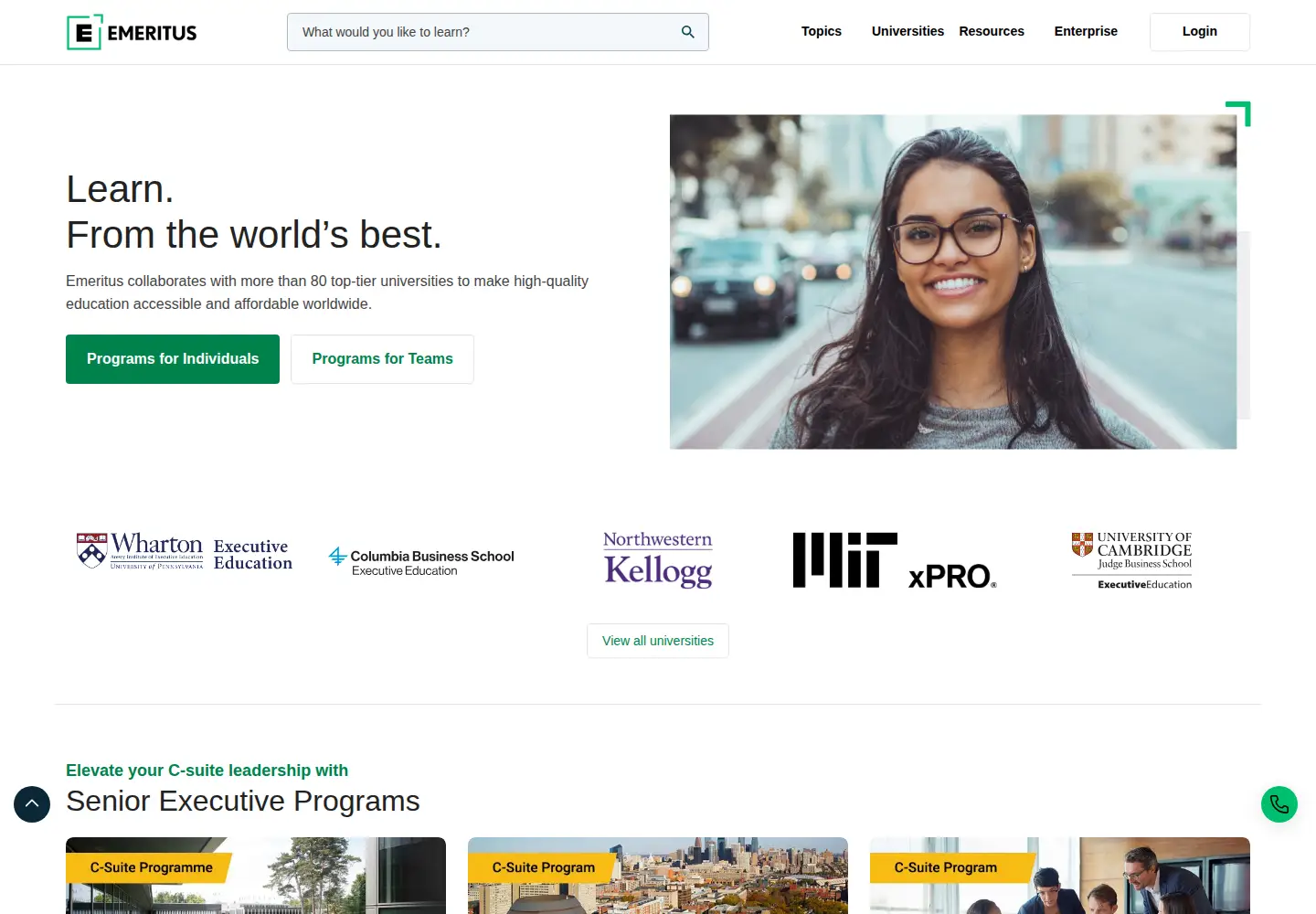Open the Resources menu
Screen dimensions: 1316x914
[x=992, y=31]
